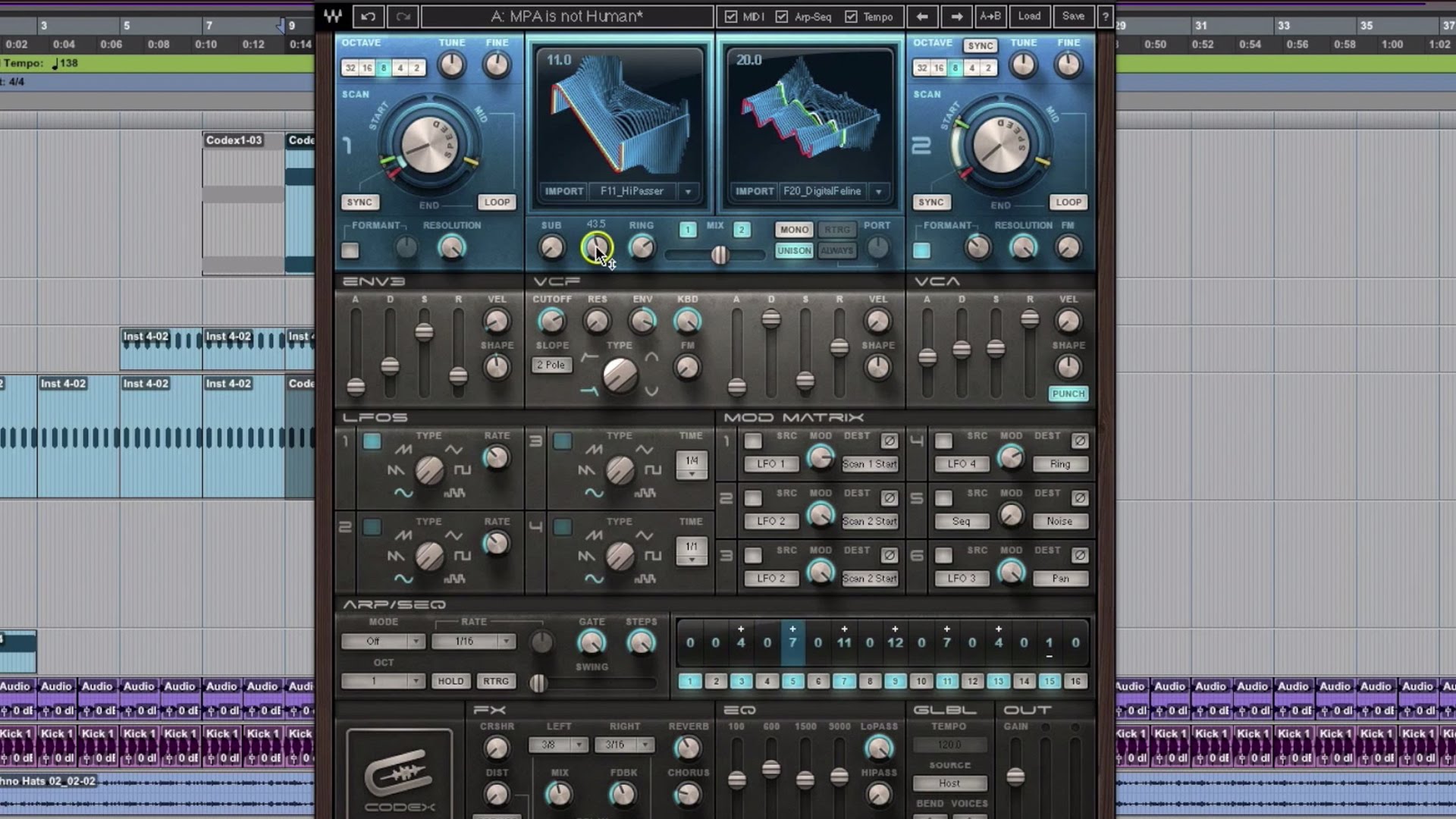Toggle Arp-Seq checkbox in top toolbar
This screenshot has width=1456, height=819.
tap(785, 16)
